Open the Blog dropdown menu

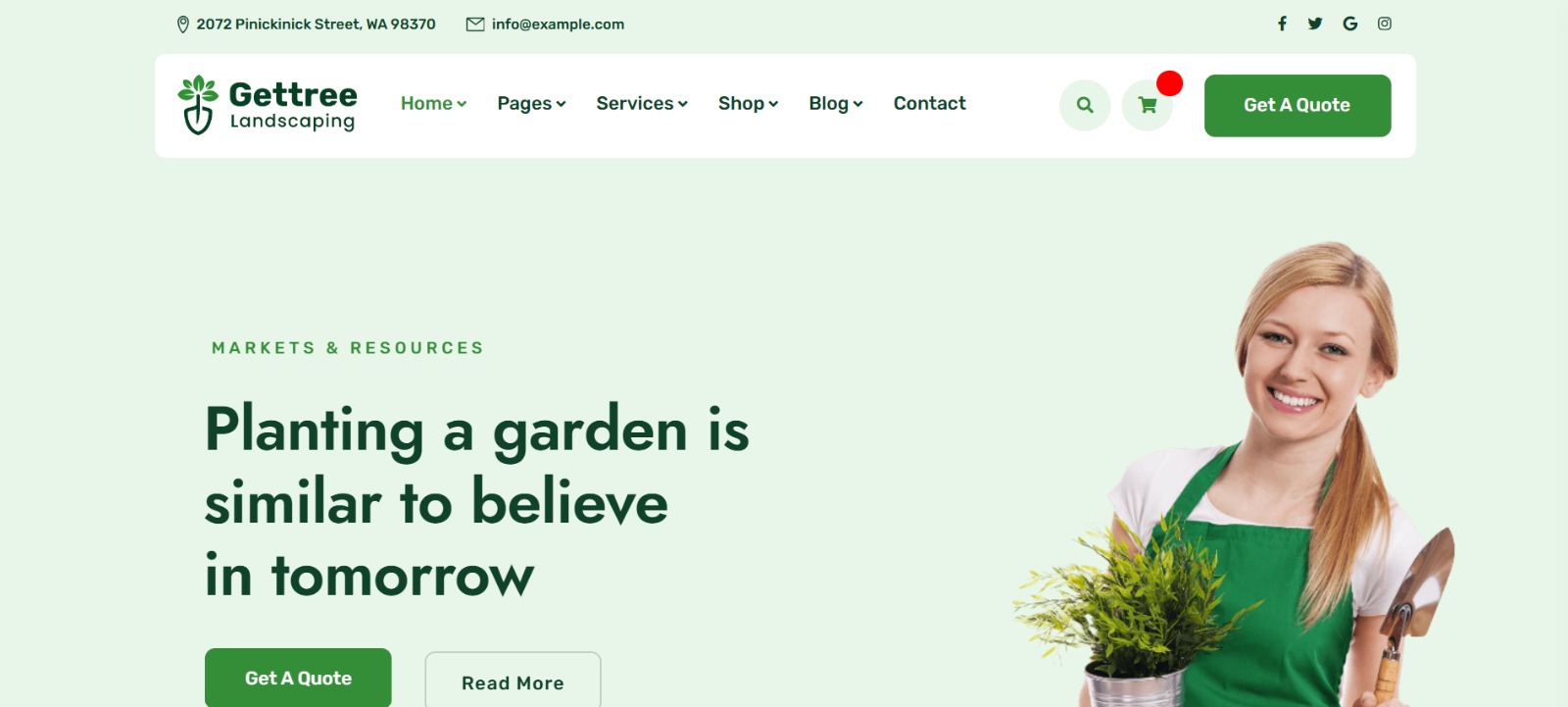(836, 103)
